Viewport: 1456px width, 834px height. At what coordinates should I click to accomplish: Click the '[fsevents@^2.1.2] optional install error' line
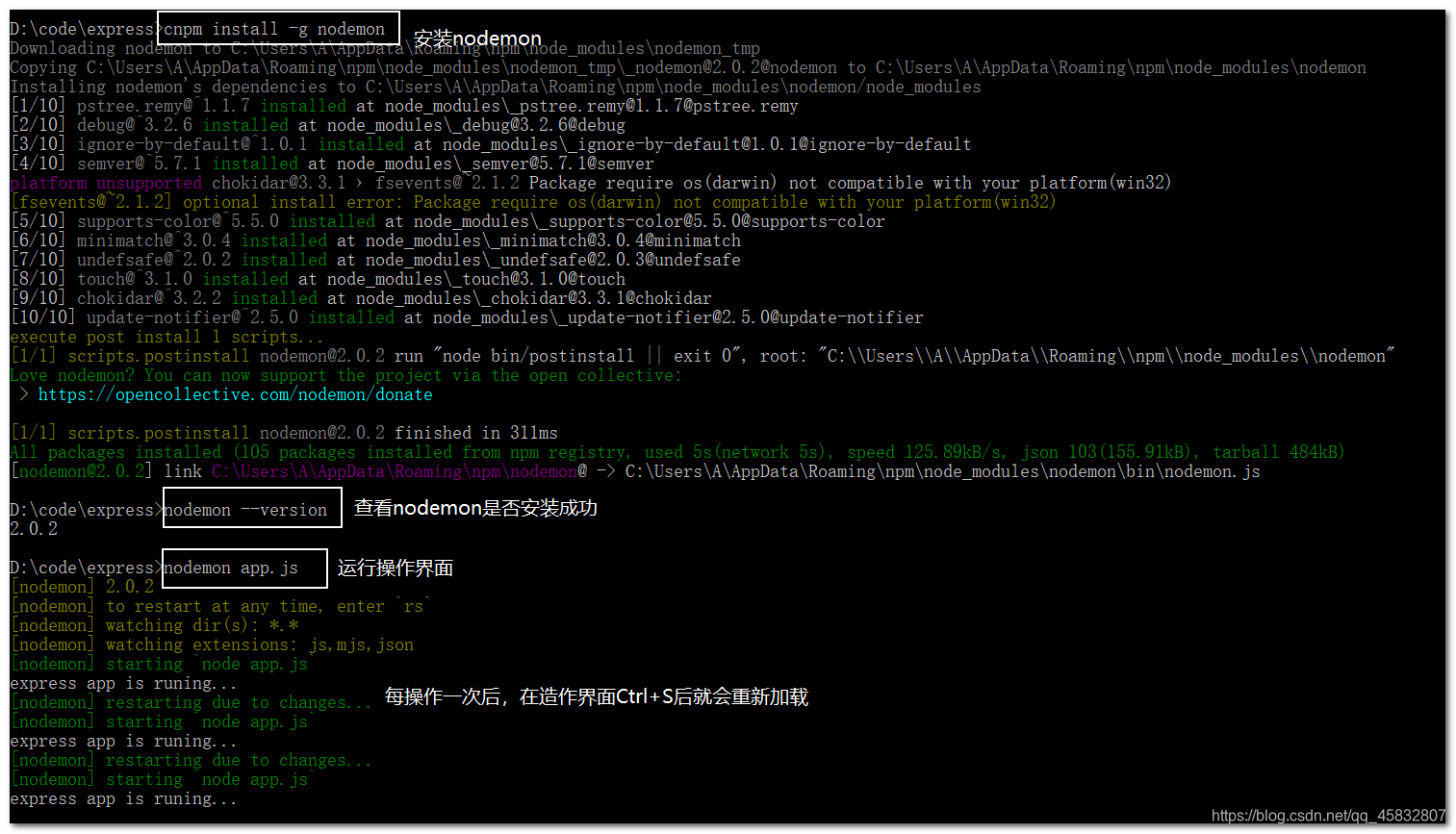(532, 202)
